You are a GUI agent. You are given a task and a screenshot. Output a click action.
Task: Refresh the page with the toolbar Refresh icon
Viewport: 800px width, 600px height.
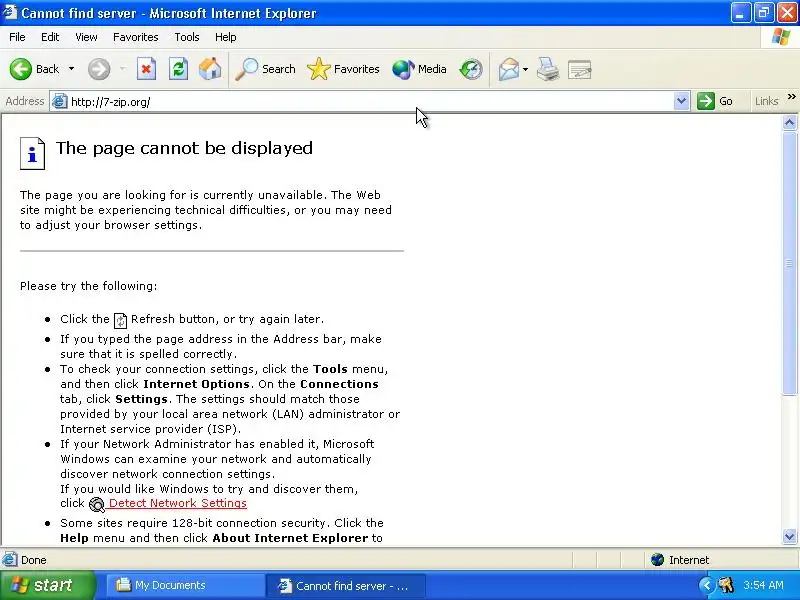pos(179,69)
